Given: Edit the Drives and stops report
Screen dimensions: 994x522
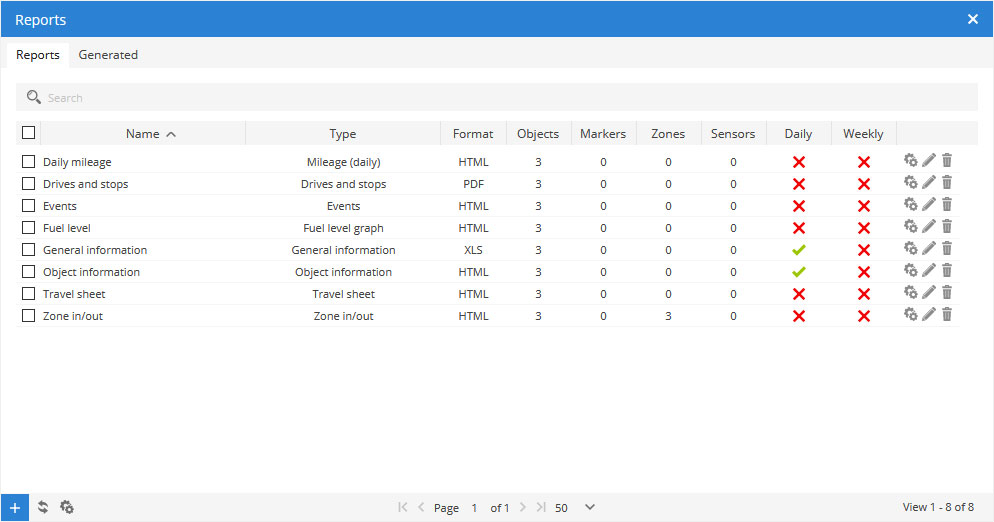Looking at the screenshot, I should point(929,183).
